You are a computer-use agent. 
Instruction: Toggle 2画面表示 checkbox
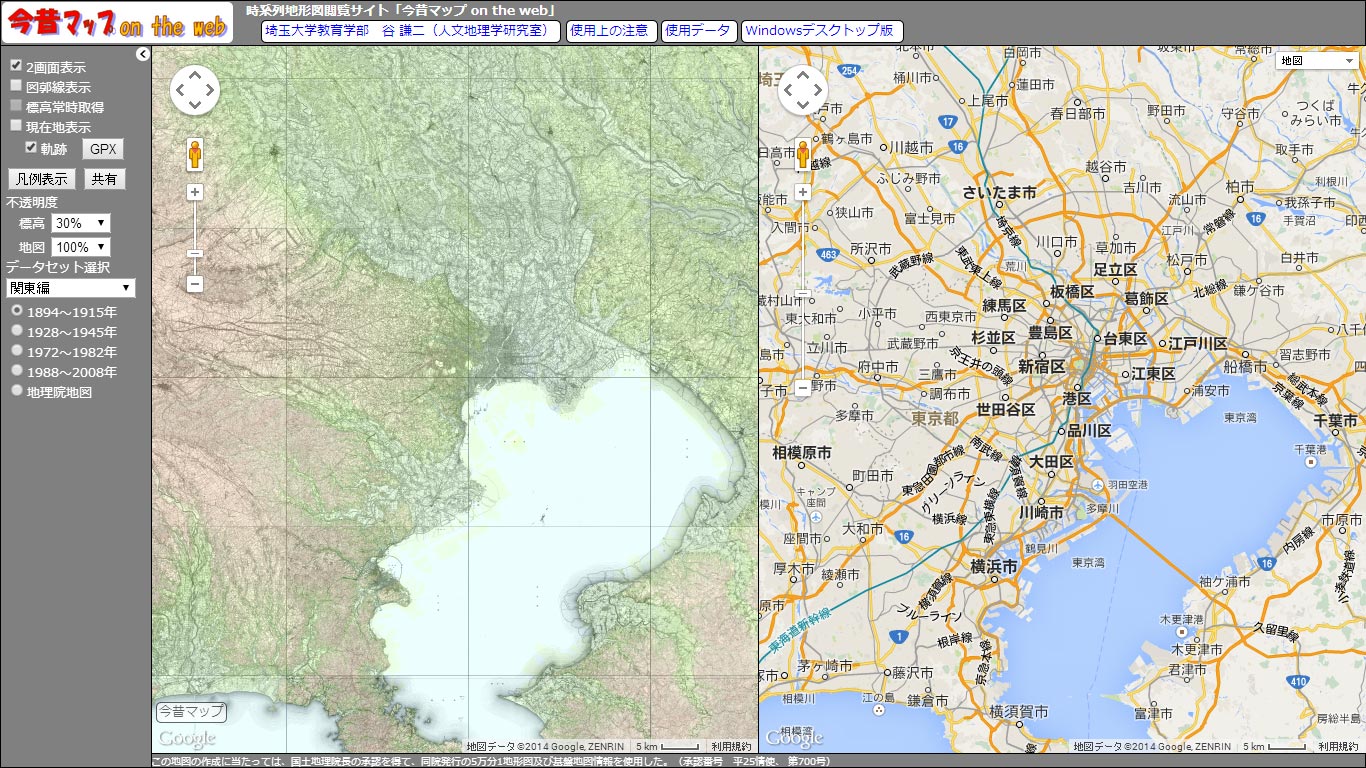point(16,66)
